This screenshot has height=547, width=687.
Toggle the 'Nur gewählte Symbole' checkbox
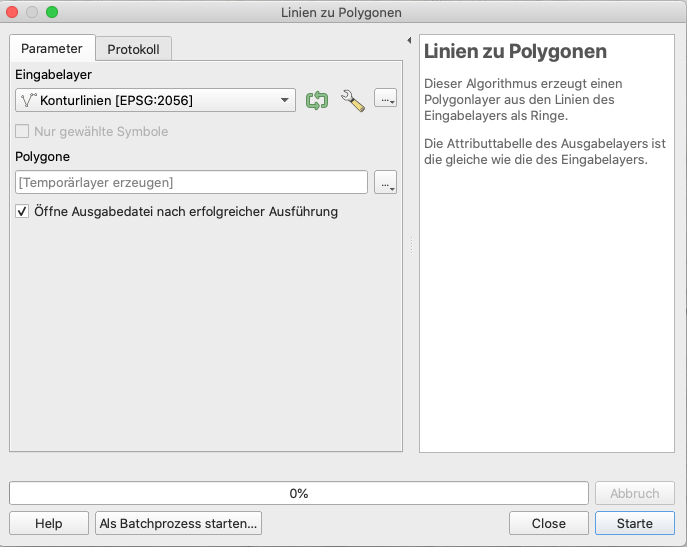(x=23, y=132)
